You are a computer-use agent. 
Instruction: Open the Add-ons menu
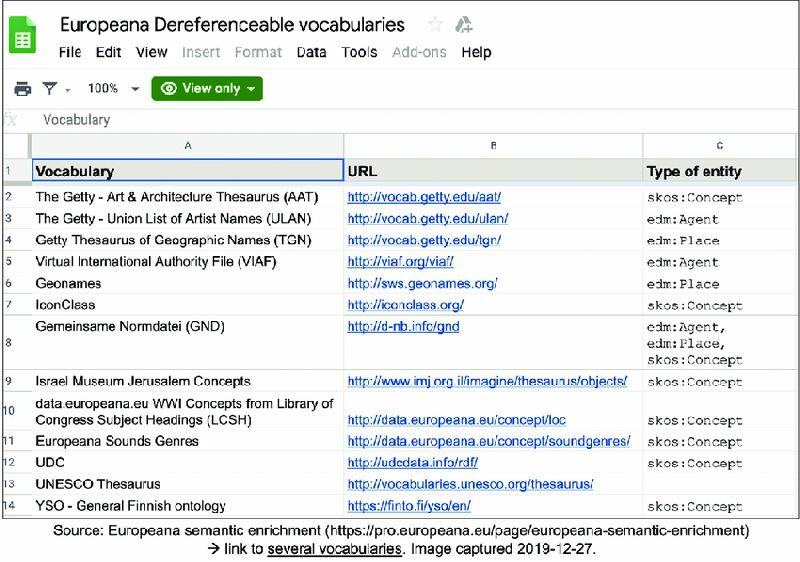(x=419, y=52)
